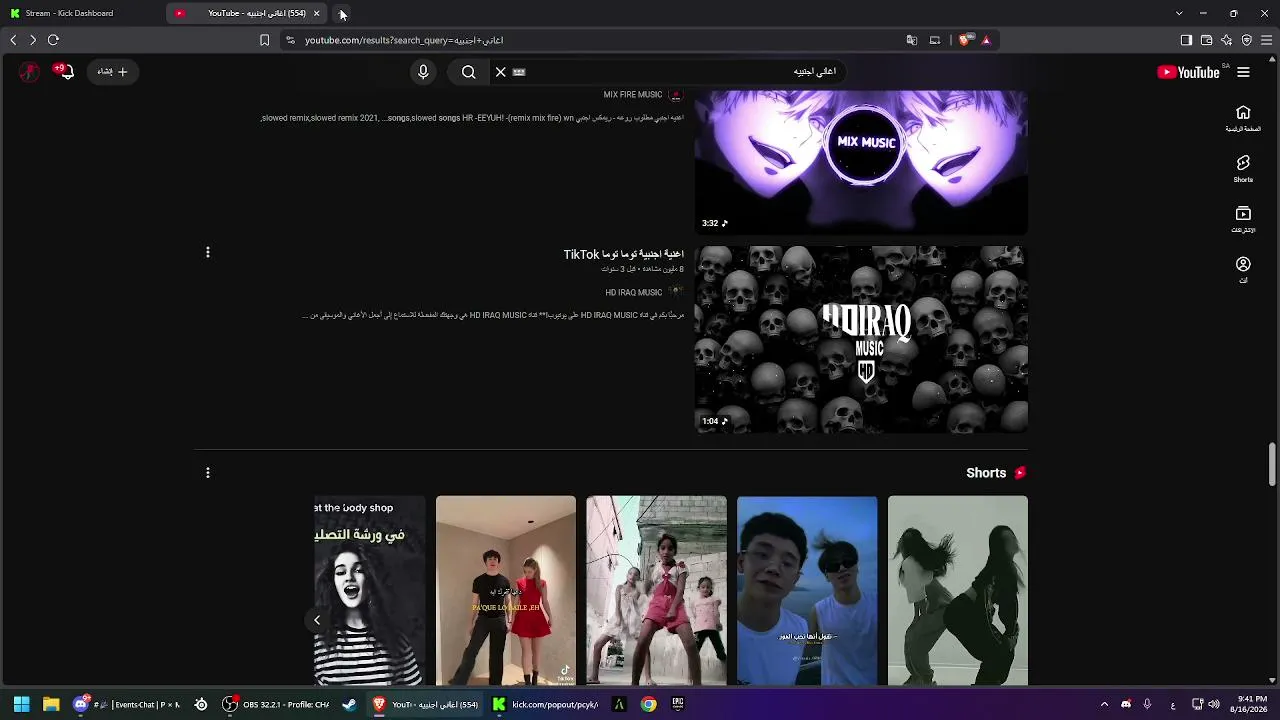Click the Shorts section heading
The image size is (1280, 720).
pyautogui.click(x=986, y=473)
